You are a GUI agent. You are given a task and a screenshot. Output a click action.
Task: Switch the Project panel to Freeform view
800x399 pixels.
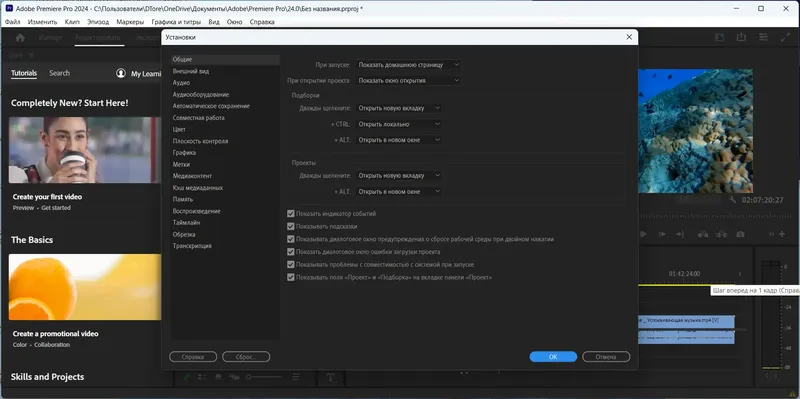pyautogui.click(x=234, y=377)
